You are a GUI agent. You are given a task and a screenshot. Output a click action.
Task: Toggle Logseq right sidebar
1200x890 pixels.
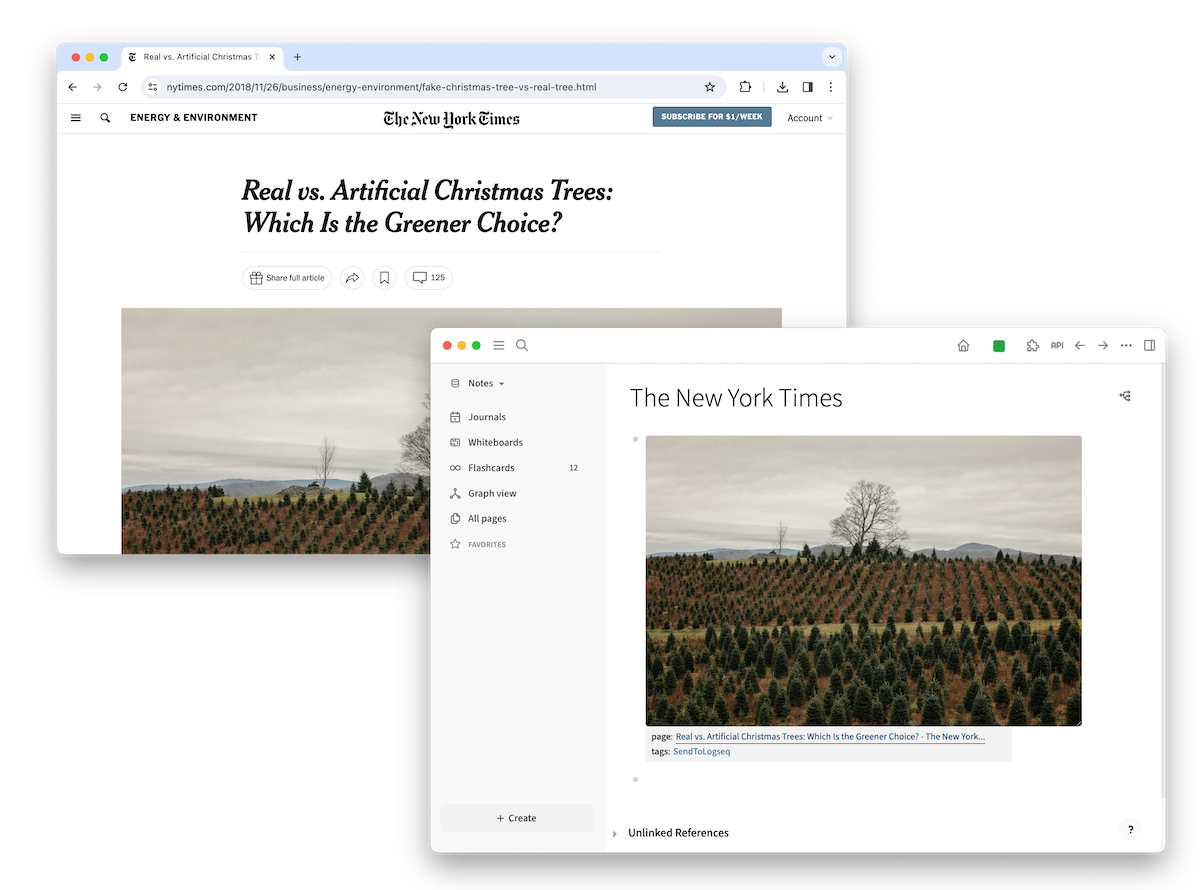click(x=1150, y=346)
